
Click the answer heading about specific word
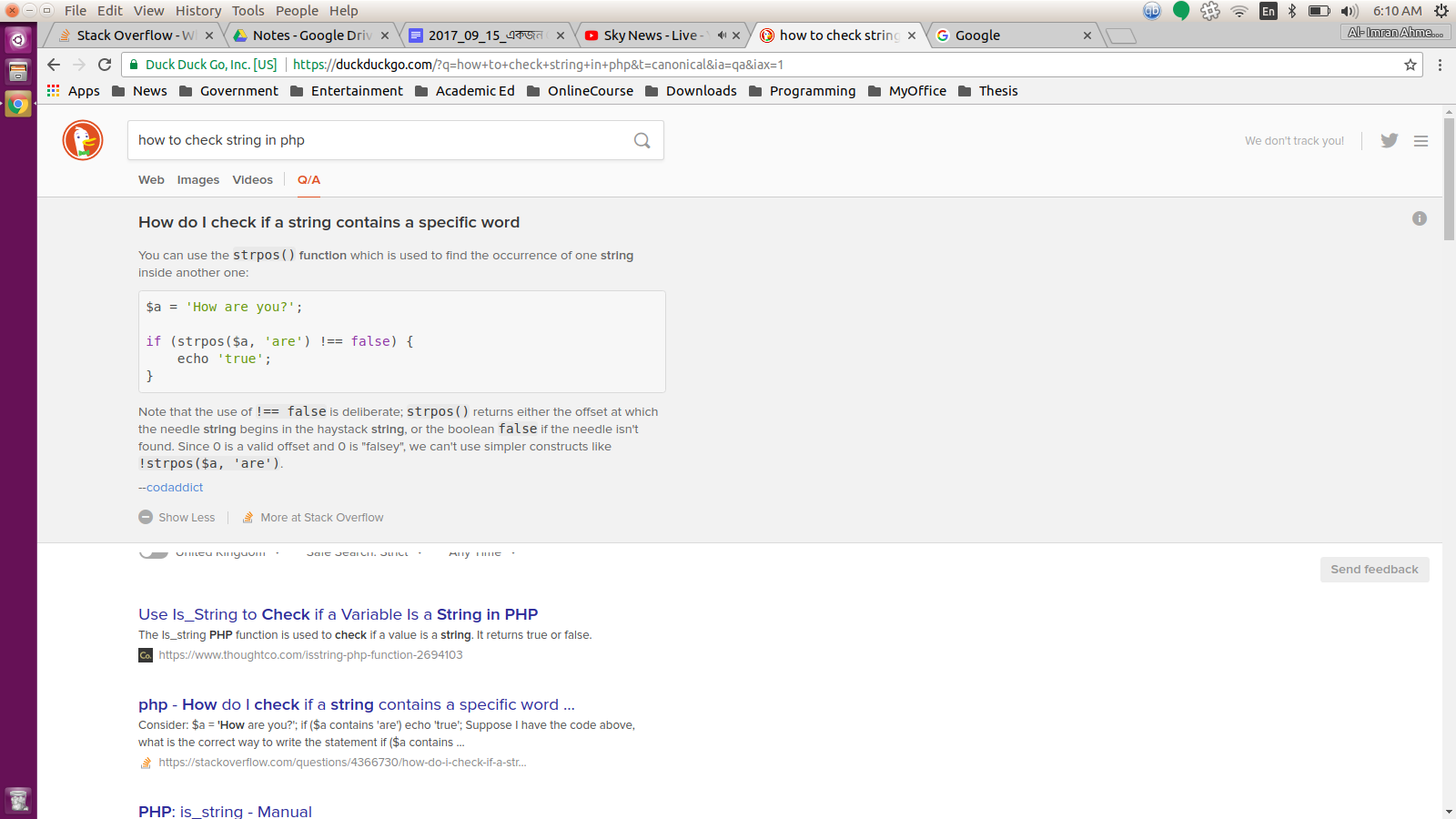tap(329, 222)
